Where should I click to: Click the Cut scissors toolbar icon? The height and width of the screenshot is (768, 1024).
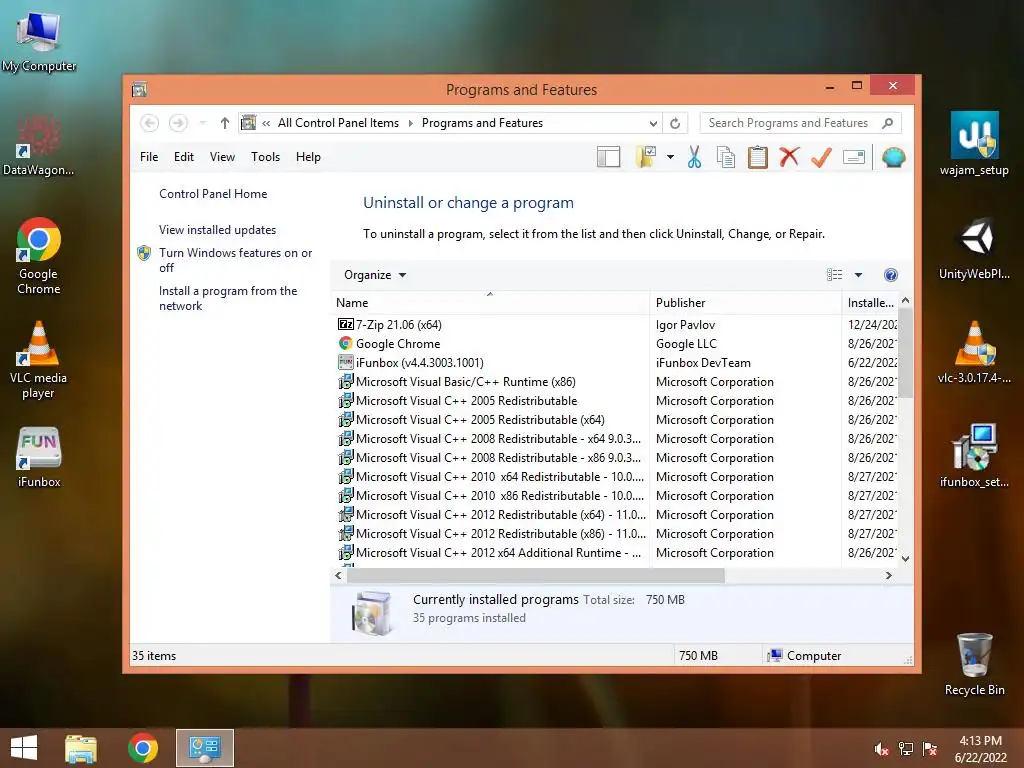(x=694, y=157)
